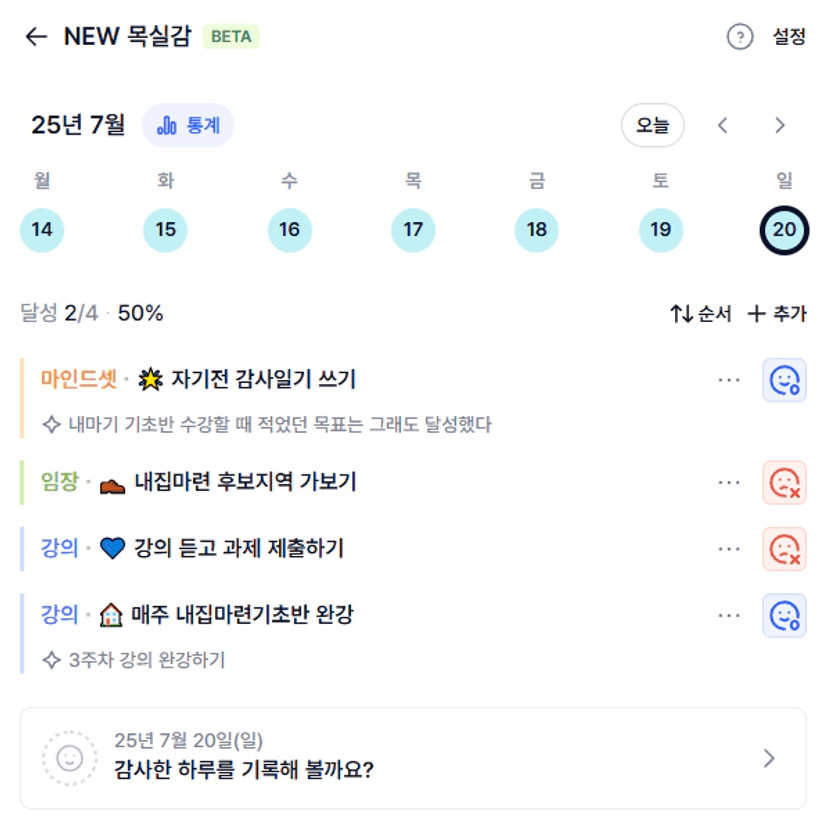Screen dimensions: 827x833
Task: Go back using the left arrow icon
Action: [36, 37]
